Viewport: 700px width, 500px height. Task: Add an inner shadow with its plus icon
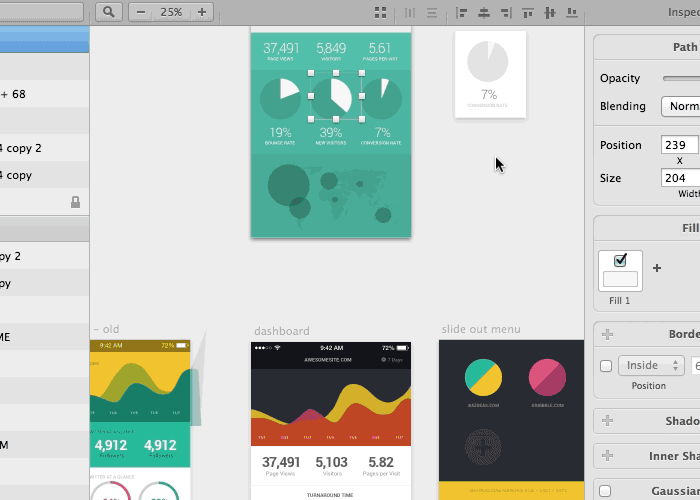coord(607,455)
